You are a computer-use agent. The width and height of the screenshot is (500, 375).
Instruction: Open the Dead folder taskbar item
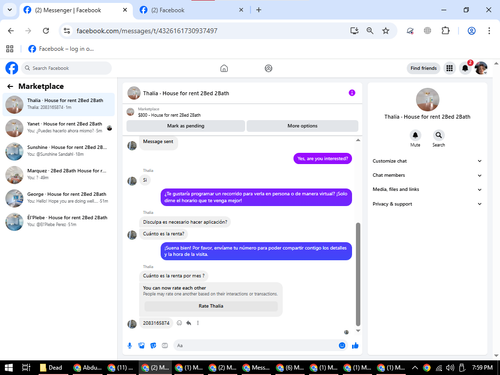coord(52,368)
